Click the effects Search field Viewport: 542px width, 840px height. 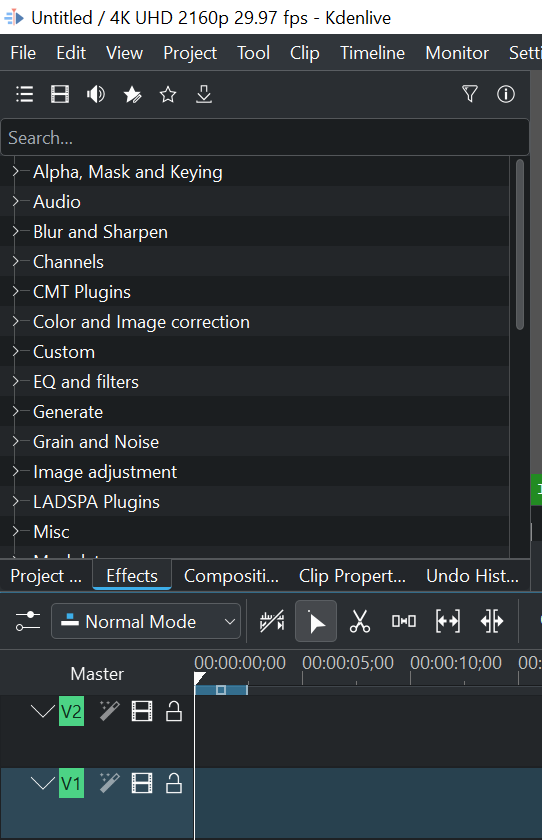click(265, 138)
